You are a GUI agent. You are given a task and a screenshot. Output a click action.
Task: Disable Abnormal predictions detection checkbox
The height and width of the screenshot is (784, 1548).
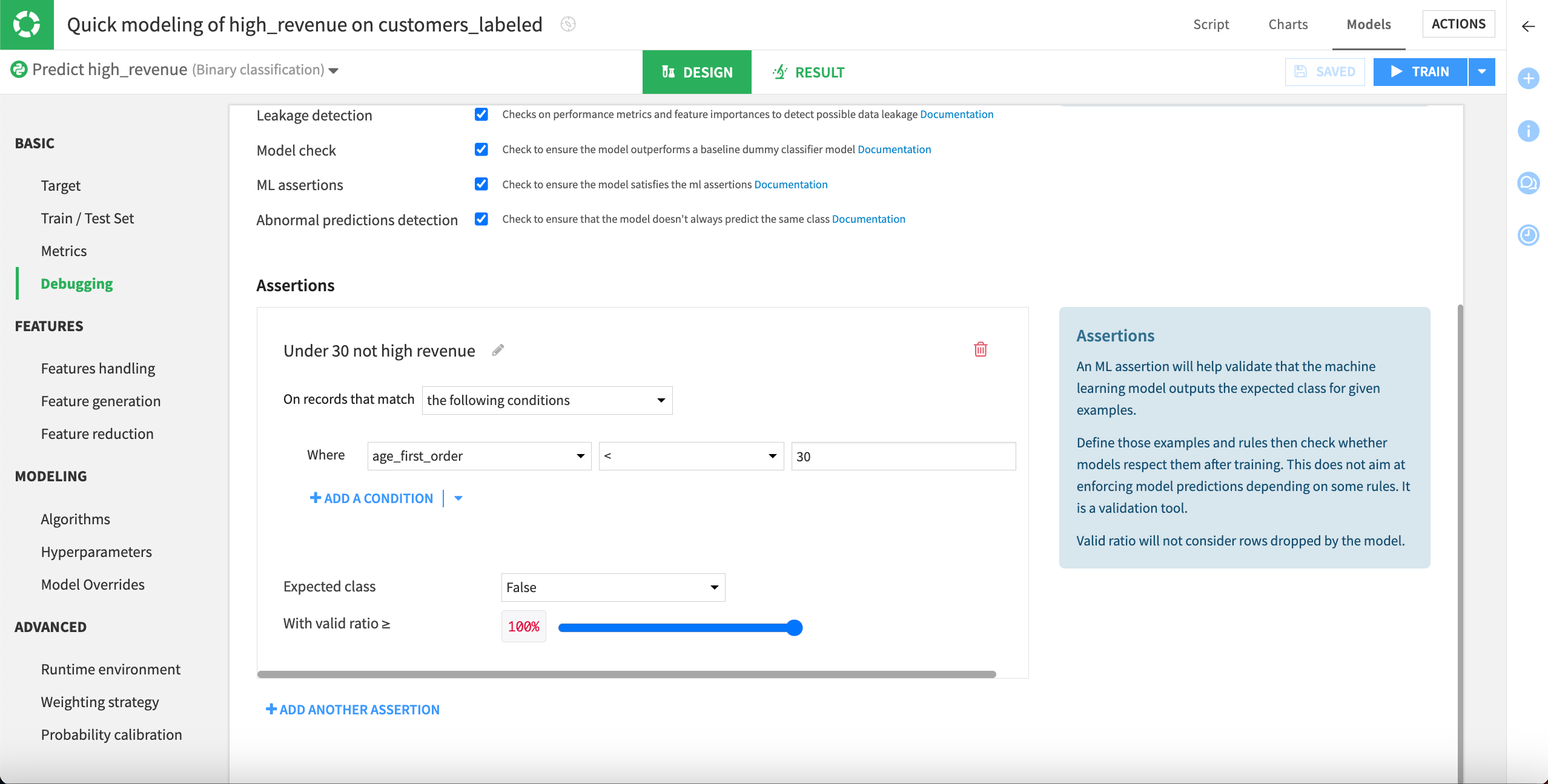pos(481,219)
